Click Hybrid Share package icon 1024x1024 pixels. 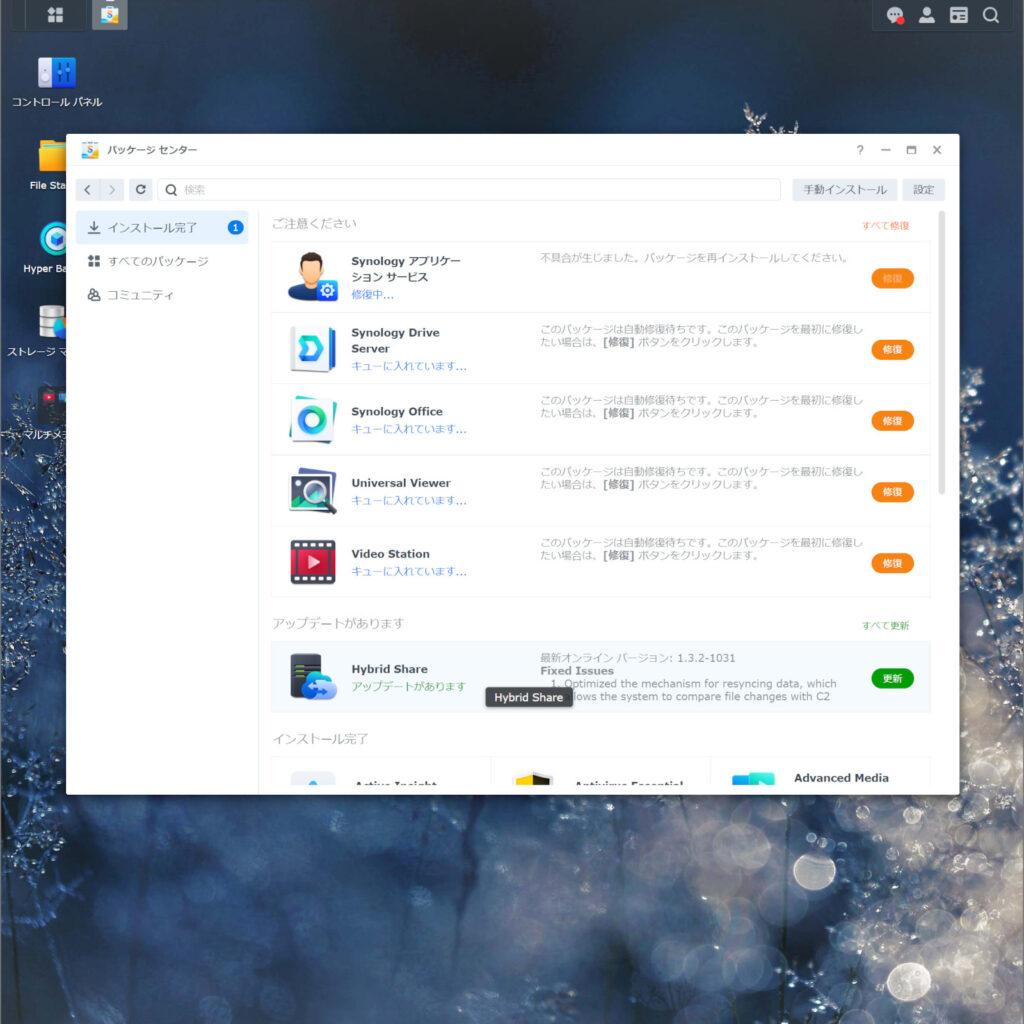click(313, 677)
